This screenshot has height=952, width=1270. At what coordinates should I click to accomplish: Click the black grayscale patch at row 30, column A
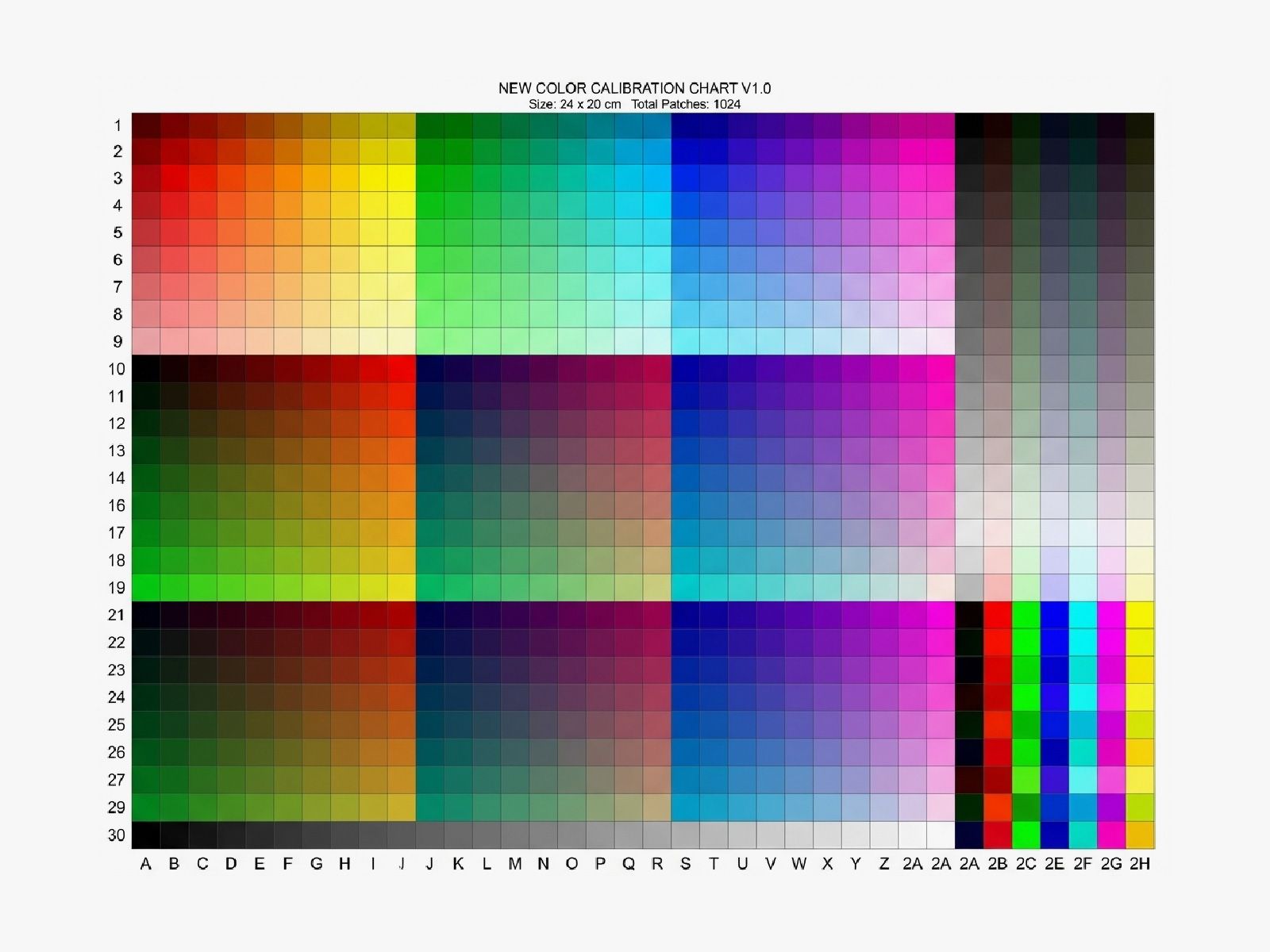pyautogui.click(x=146, y=835)
